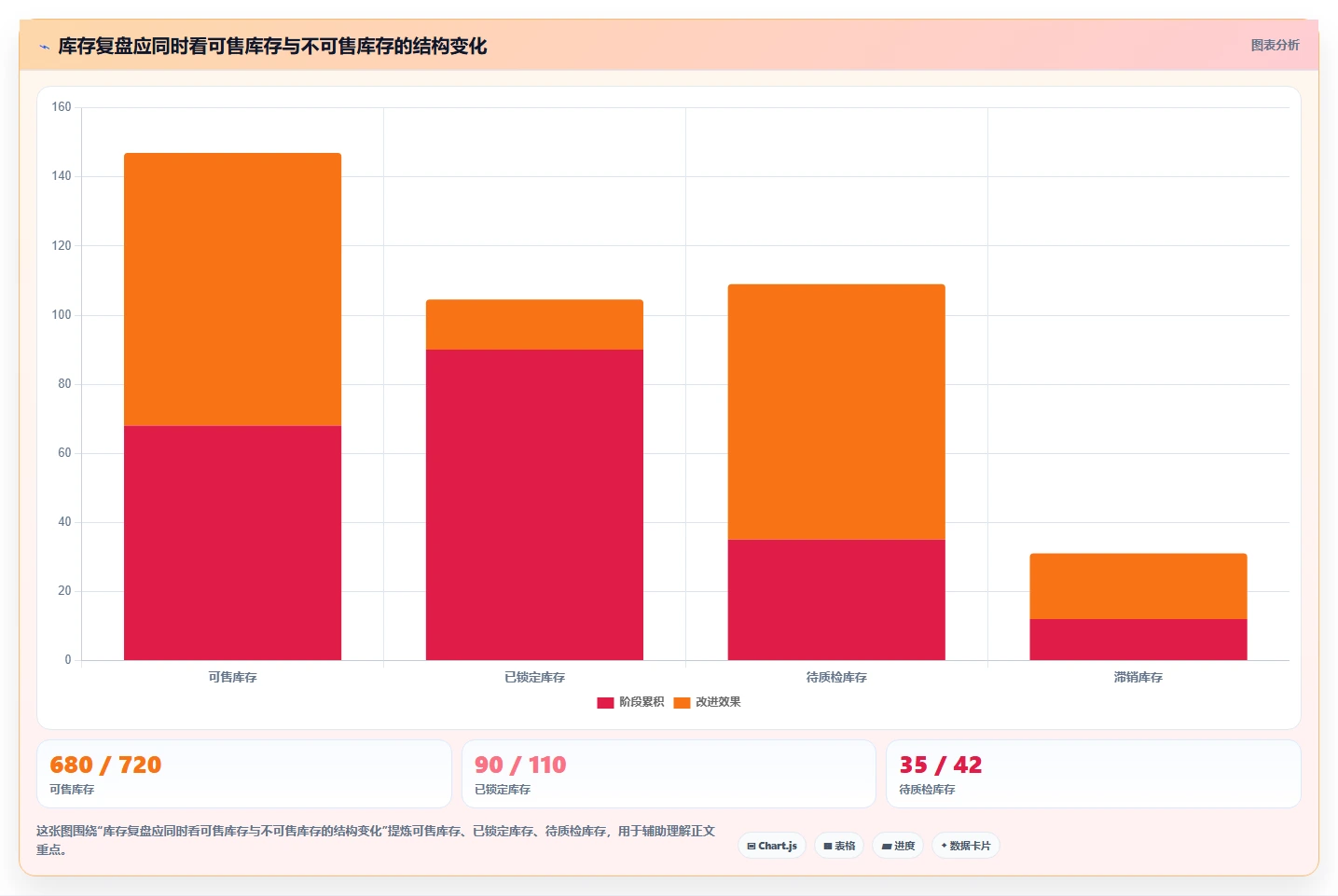The image size is (1338, 896).
Task: Click the 图表分析 label in the header
Action: (x=1275, y=45)
